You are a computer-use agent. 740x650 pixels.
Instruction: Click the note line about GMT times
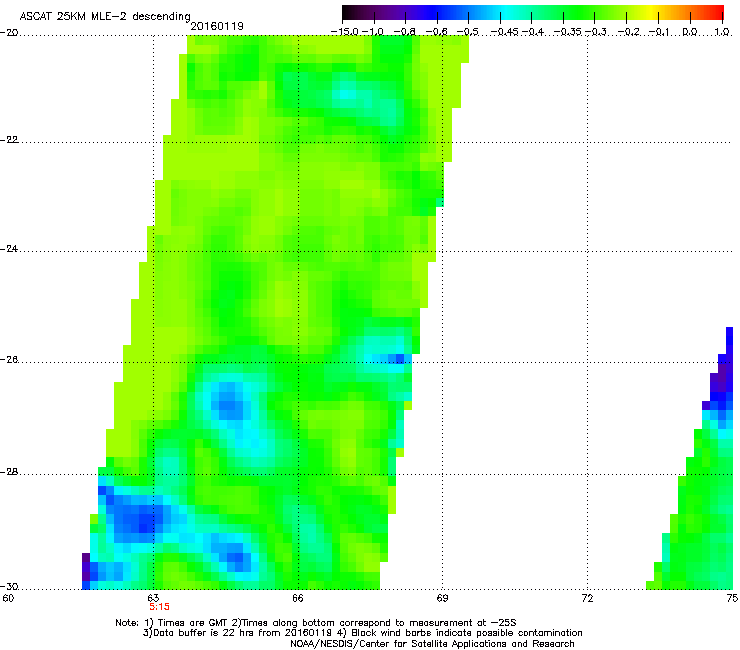click(x=316, y=623)
